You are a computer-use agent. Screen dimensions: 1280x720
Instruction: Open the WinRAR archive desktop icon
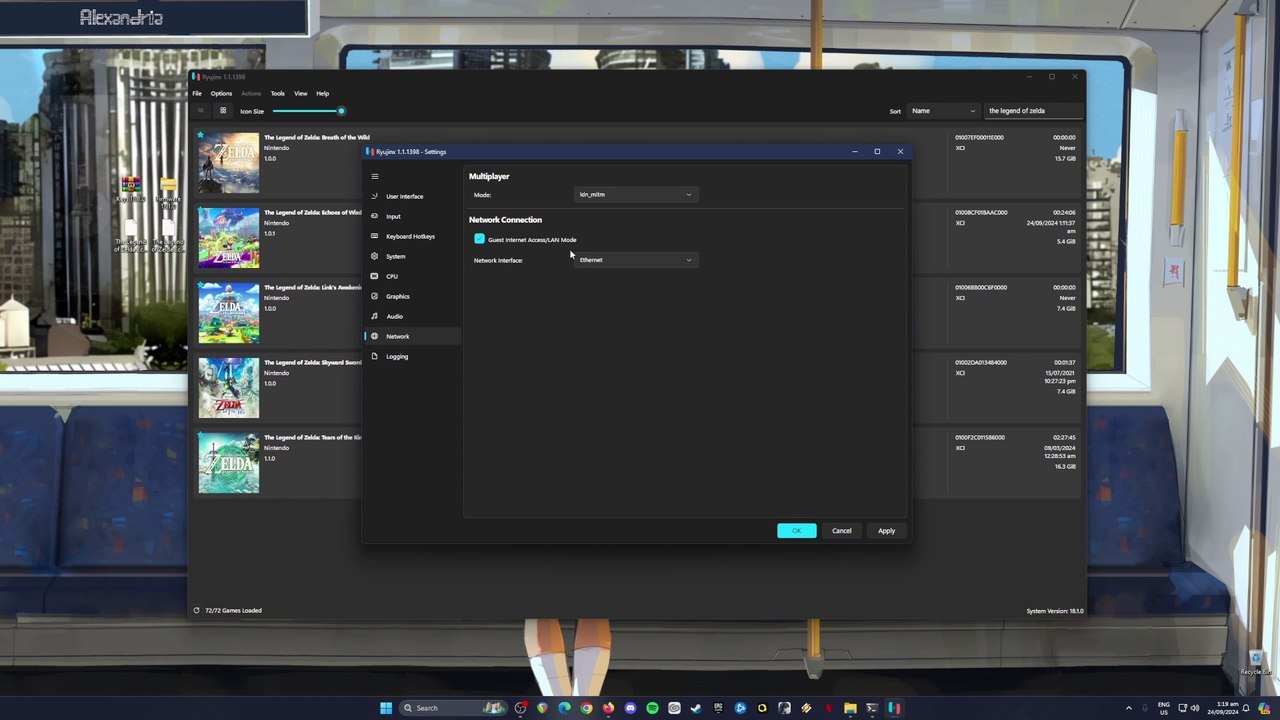[x=131, y=188]
